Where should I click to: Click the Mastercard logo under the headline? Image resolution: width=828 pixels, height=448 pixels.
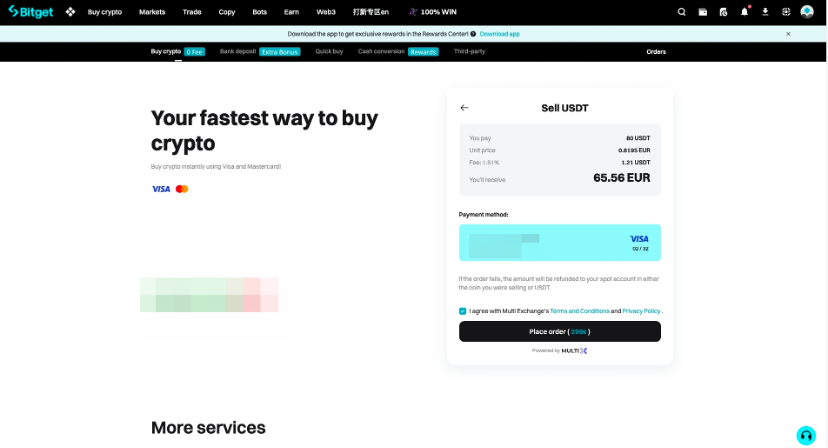tap(182, 189)
